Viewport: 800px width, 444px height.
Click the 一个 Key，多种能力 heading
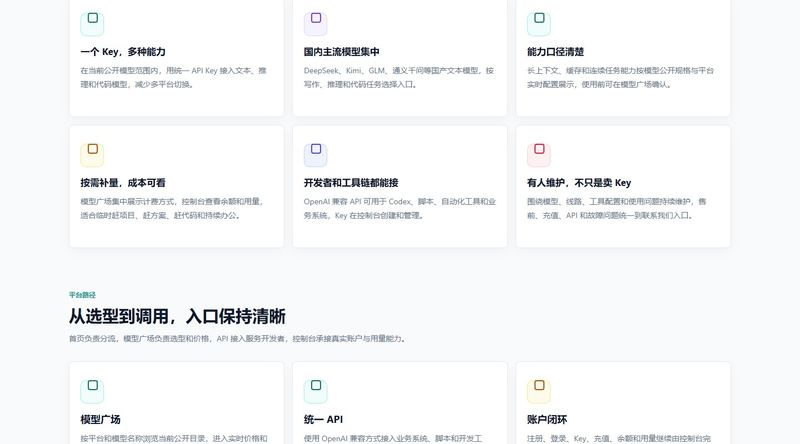(x=123, y=52)
